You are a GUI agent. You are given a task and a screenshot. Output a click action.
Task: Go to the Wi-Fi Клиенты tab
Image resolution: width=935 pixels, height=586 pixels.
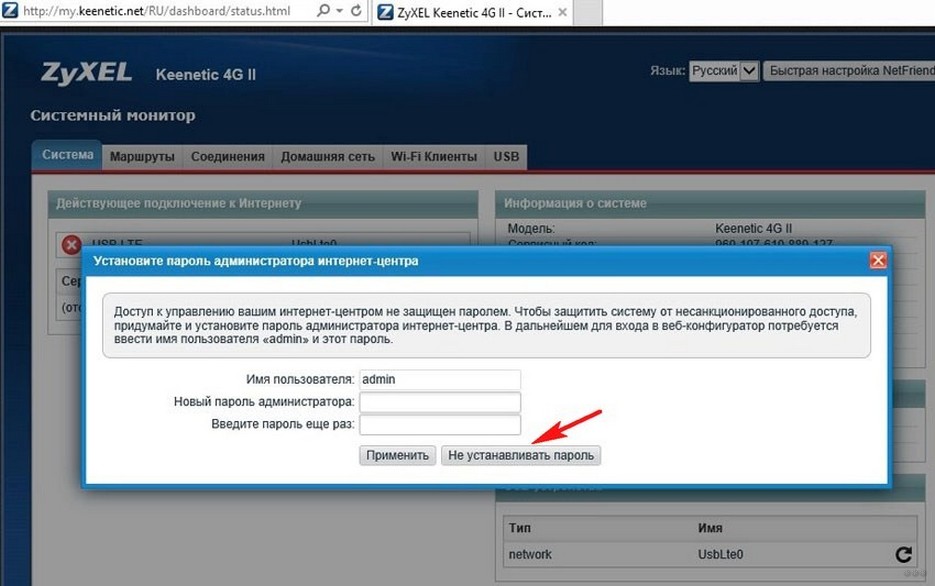click(434, 157)
